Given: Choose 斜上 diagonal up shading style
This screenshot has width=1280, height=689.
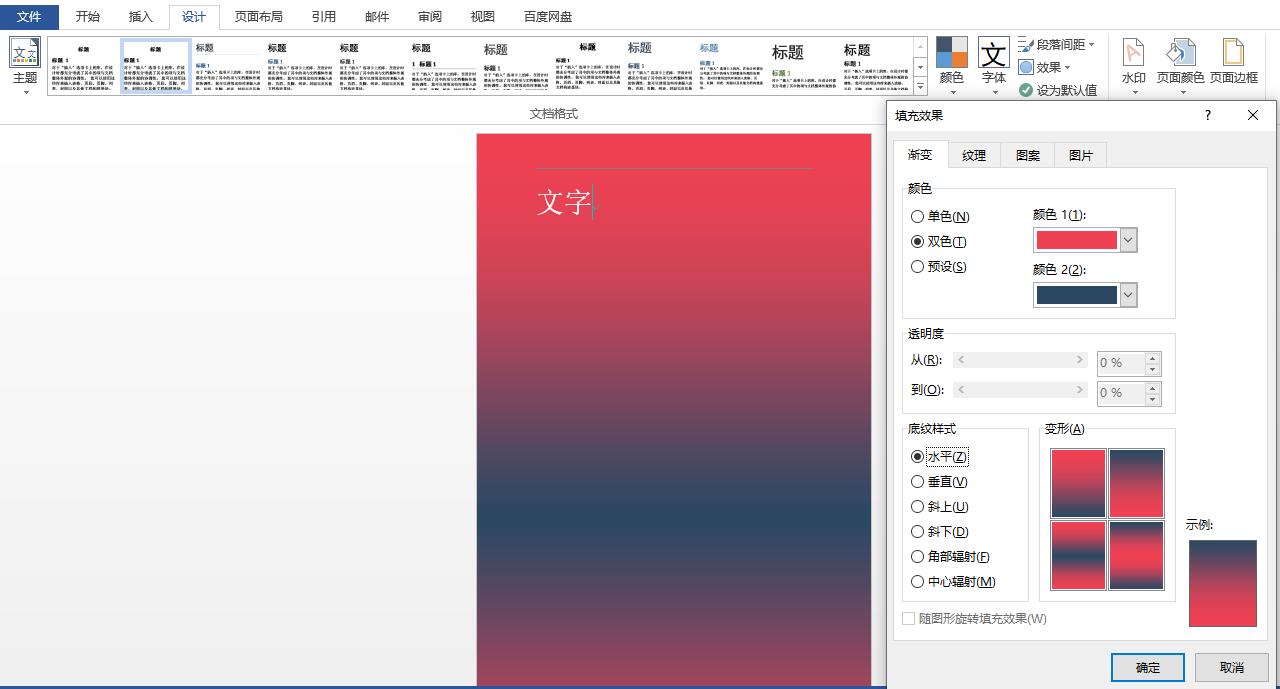Looking at the screenshot, I should [939, 506].
